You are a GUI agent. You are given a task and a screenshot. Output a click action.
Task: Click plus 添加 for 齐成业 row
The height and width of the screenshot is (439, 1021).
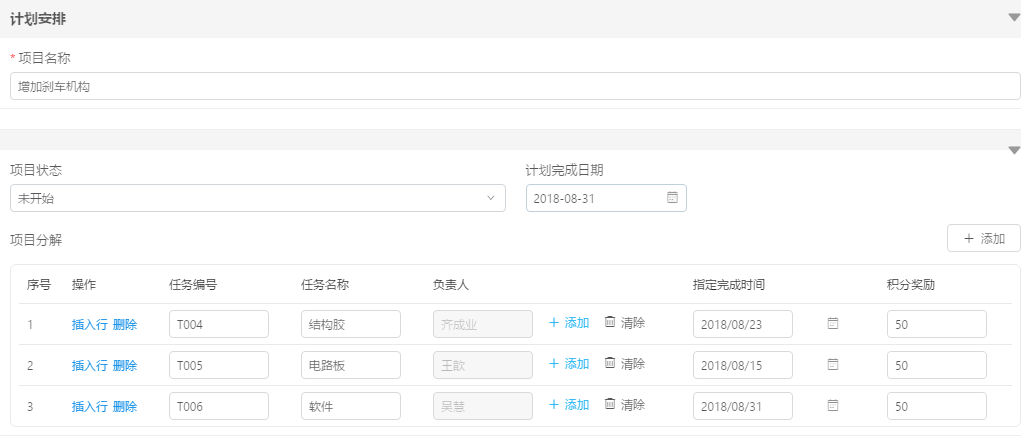pyautogui.click(x=569, y=322)
